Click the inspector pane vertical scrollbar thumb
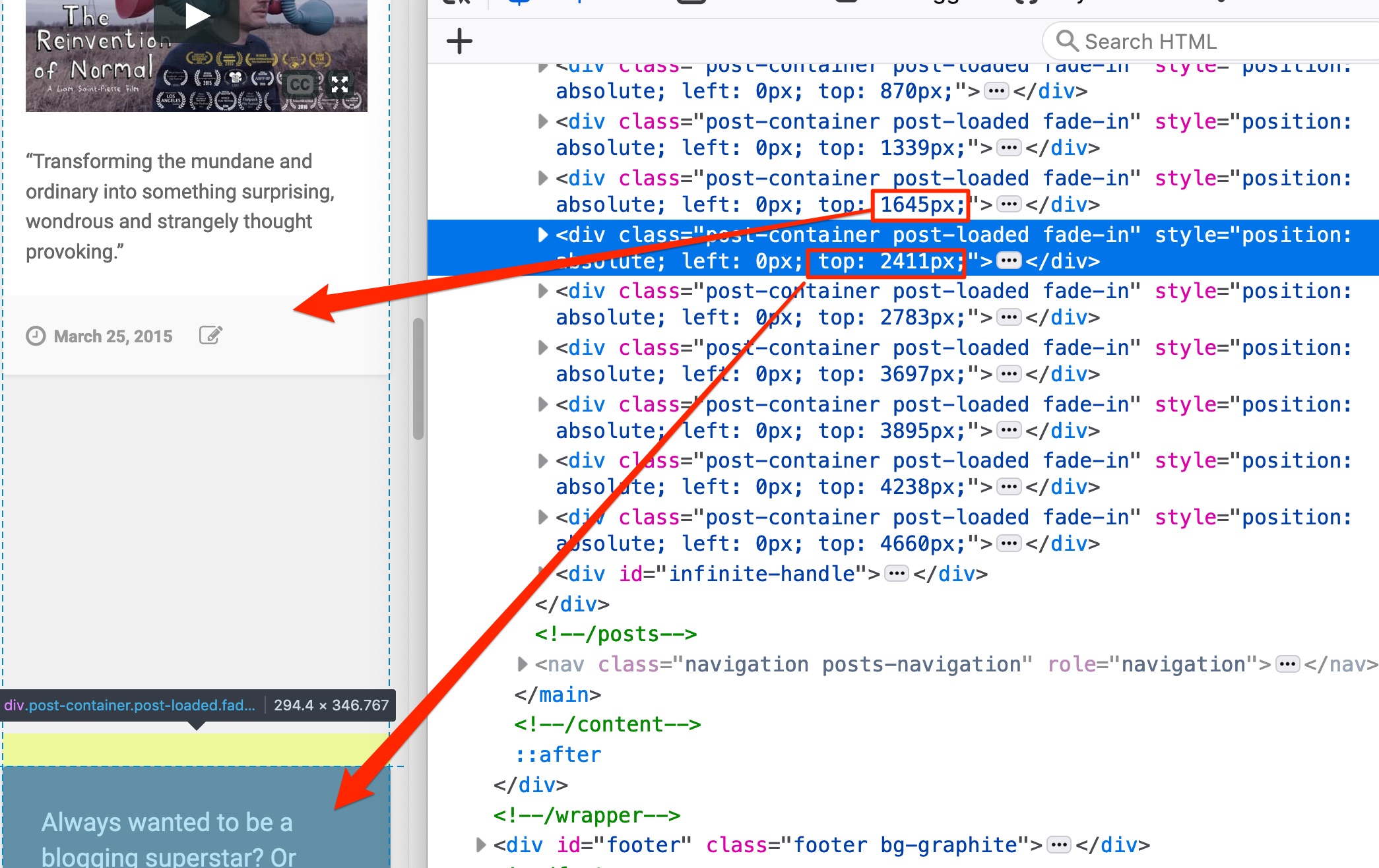This screenshot has height=868, width=1379. click(418, 379)
